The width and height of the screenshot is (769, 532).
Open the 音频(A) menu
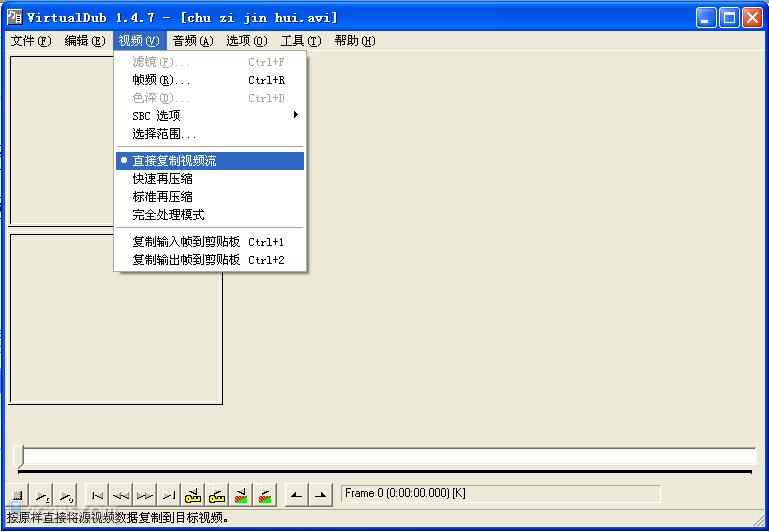click(x=193, y=41)
